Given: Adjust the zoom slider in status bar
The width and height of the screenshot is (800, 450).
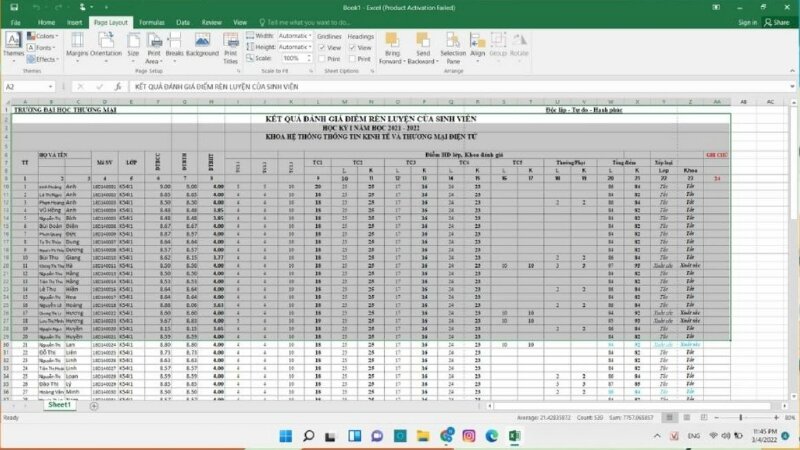Looking at the screenshot, I should pyautogui.click(x=741, y=417).
